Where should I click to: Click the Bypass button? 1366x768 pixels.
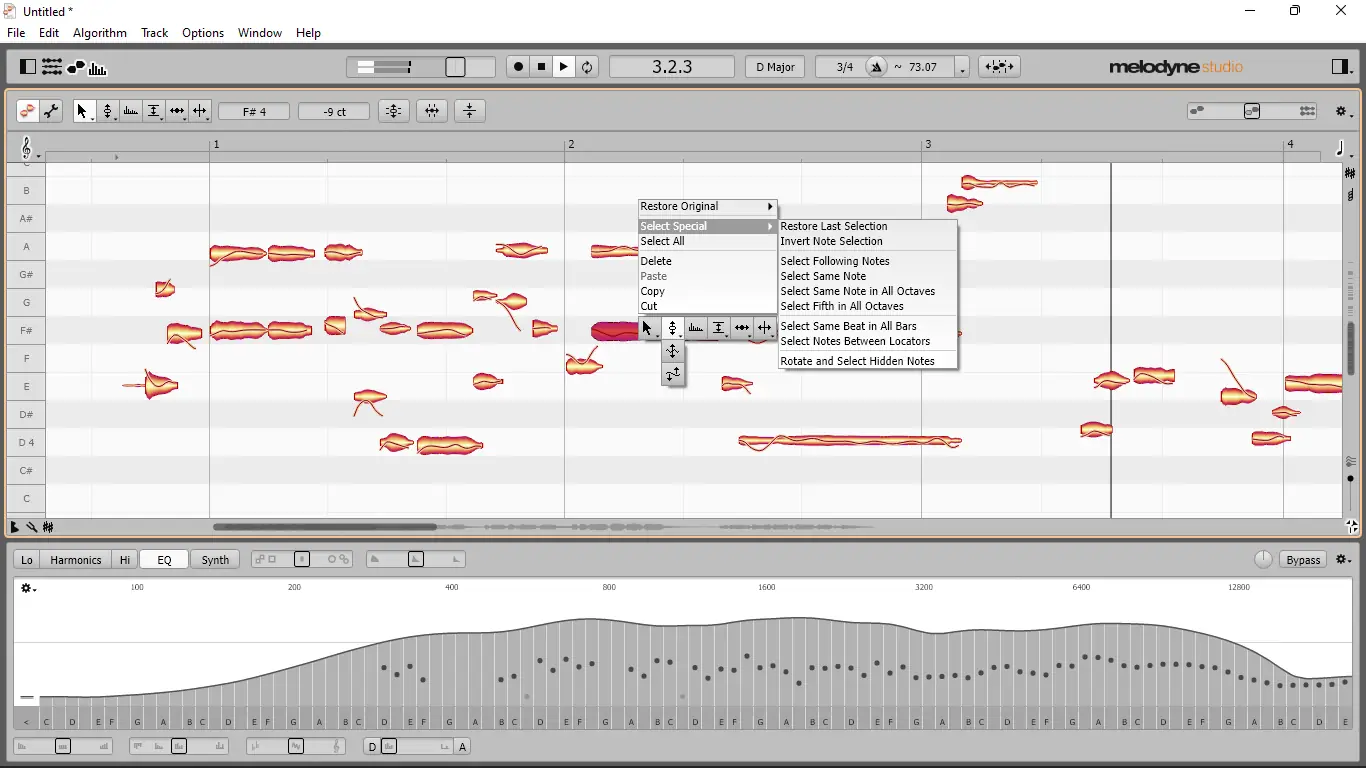pyautogui.click(x=1303, y=560)
